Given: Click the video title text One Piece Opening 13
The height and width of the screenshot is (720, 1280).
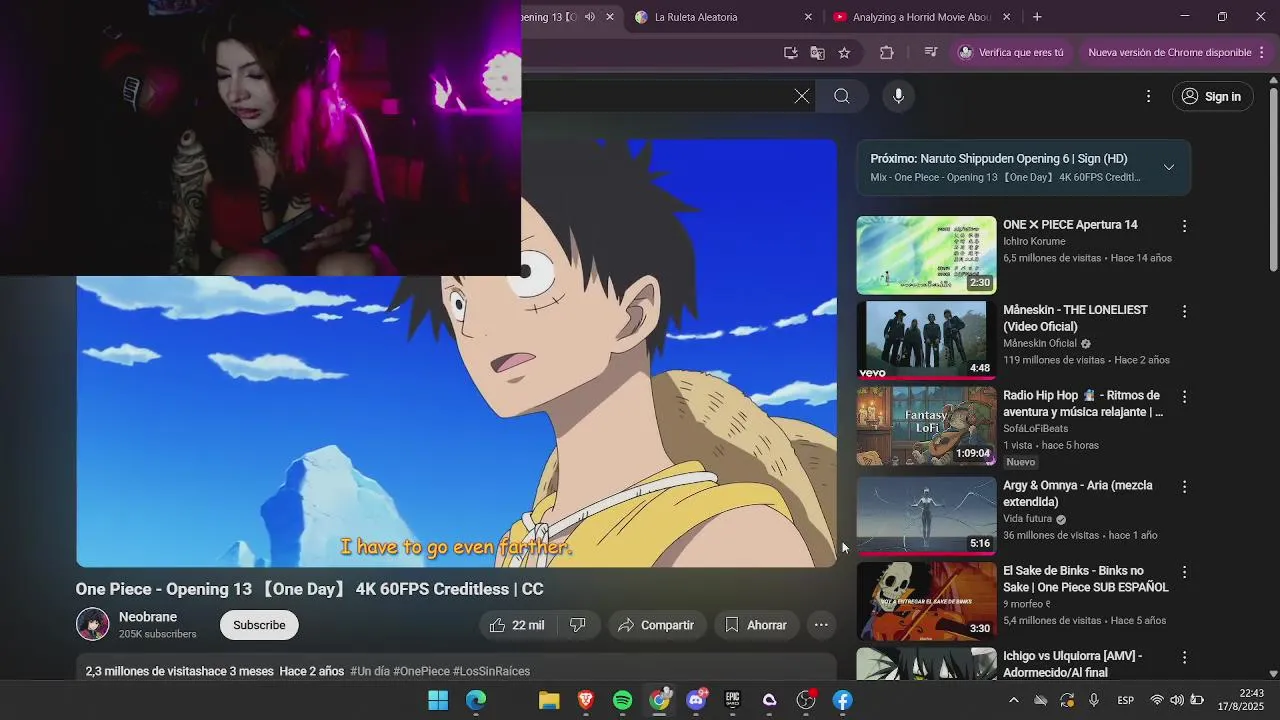Looking at the screenshot, I should tap(310, 589).
